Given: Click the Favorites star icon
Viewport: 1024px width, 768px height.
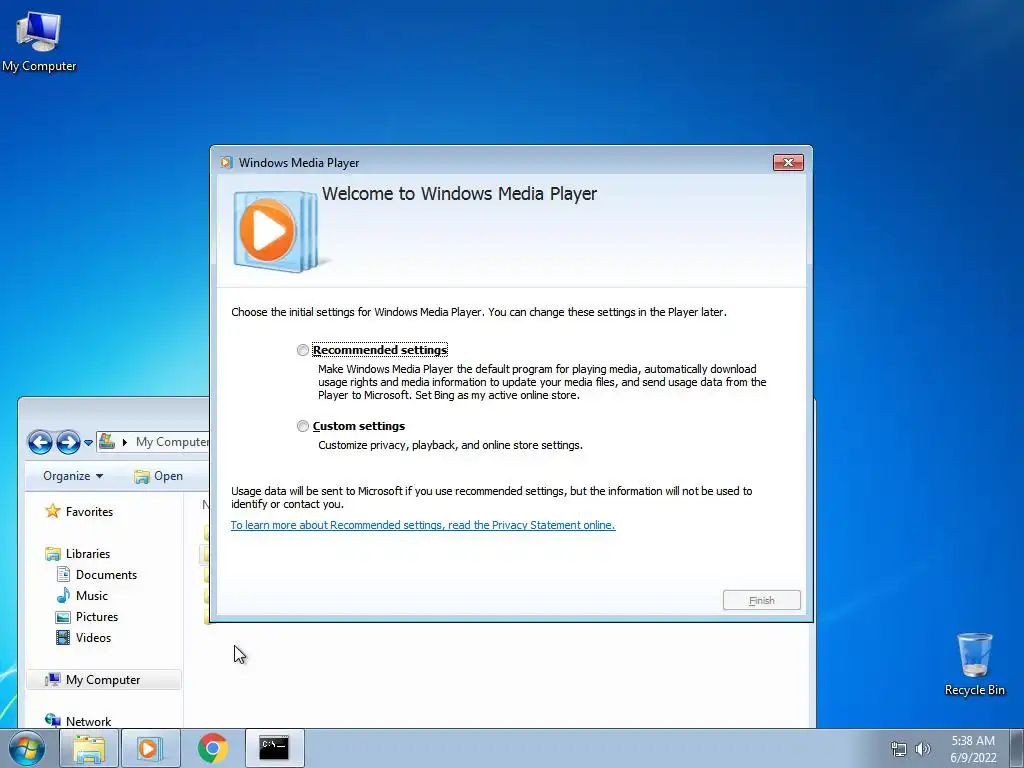Looking at the screenshot, I should pyautogui.click(x=52, y=511).
